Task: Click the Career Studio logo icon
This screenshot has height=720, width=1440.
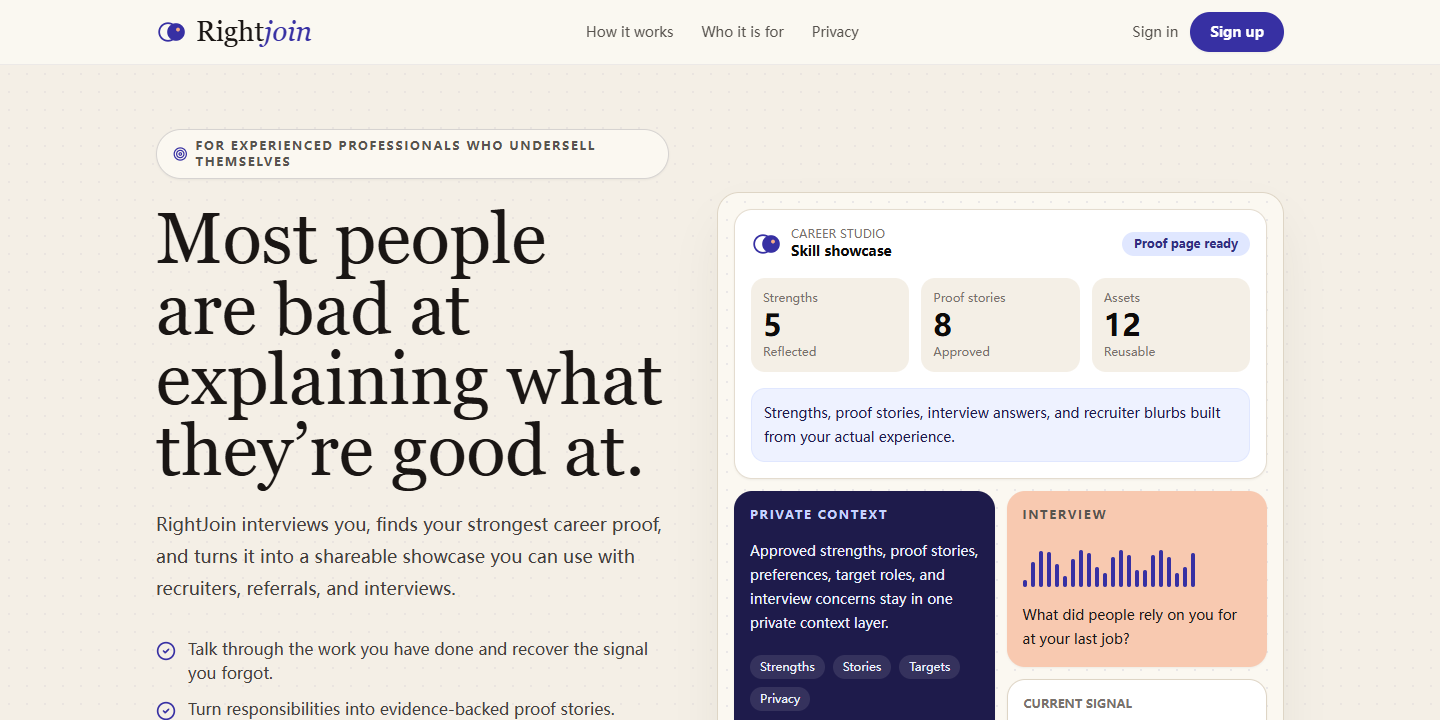Action: pos(766,243)
